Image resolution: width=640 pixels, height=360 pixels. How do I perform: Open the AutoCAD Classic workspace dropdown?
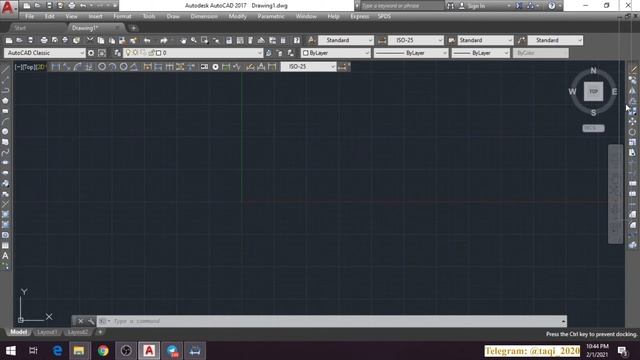[x=45, y=53]
